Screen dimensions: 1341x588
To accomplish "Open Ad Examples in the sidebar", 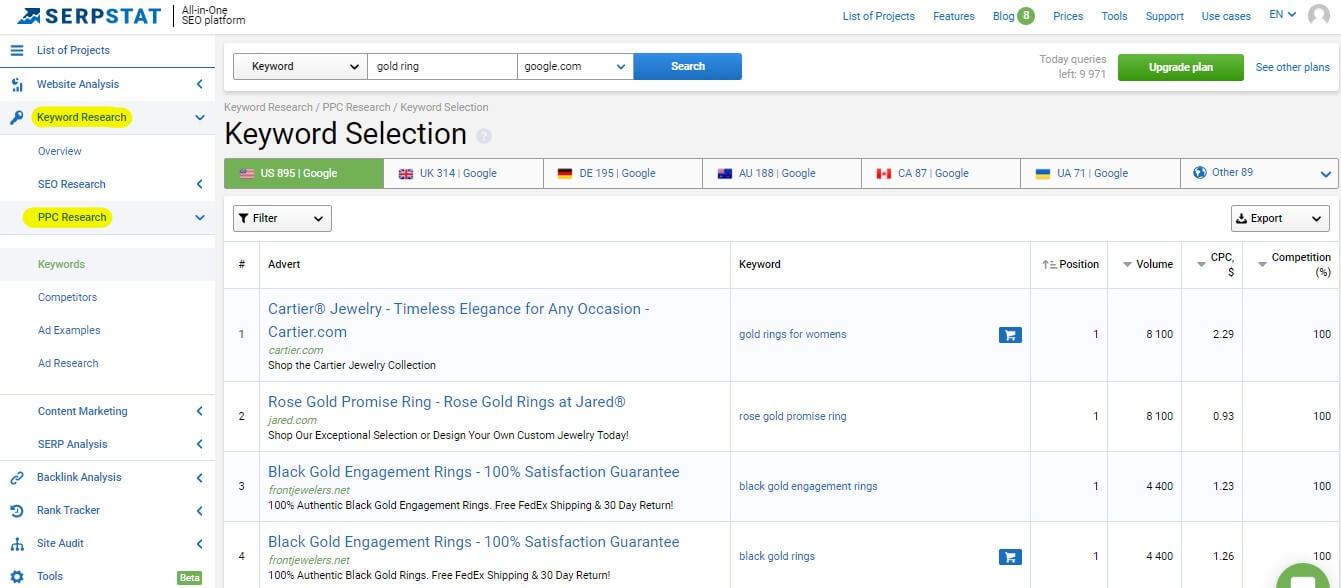I will pyautogui.click(x=69, y=330).
